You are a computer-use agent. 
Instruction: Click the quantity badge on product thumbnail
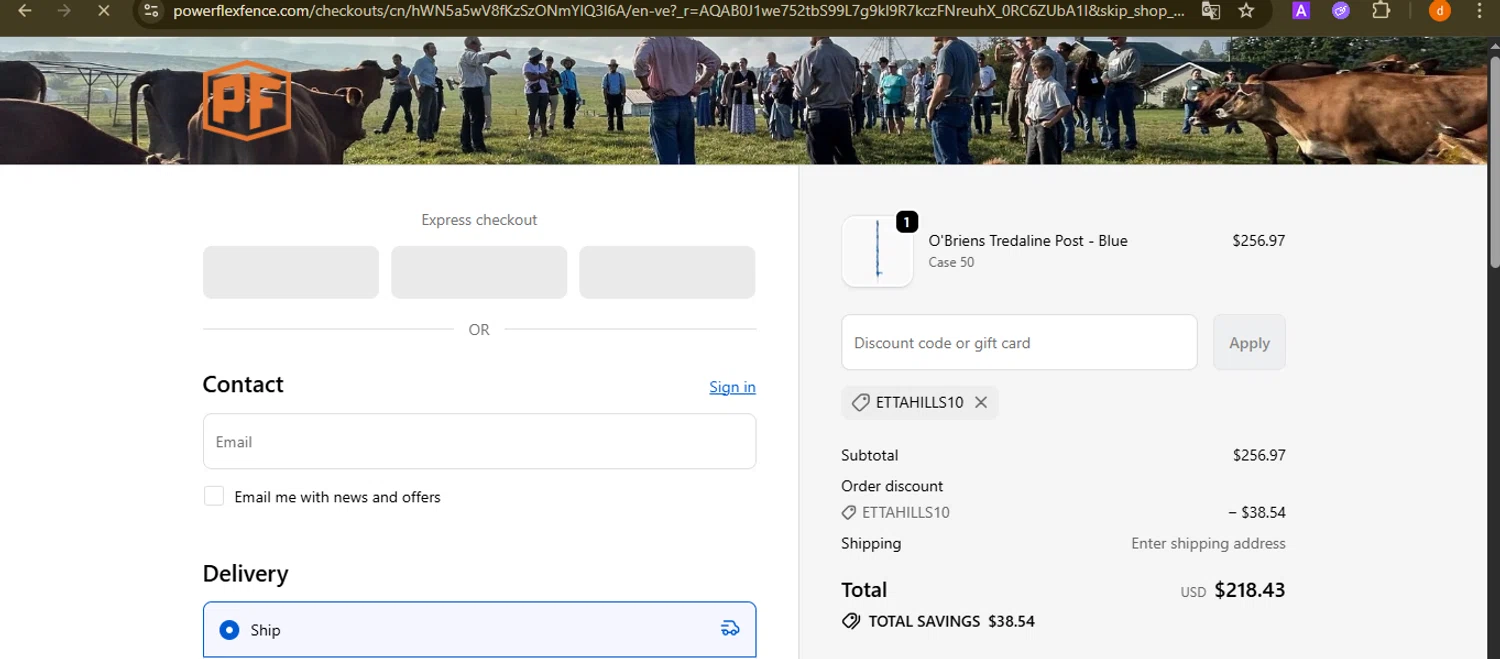(x=906, y=222)
